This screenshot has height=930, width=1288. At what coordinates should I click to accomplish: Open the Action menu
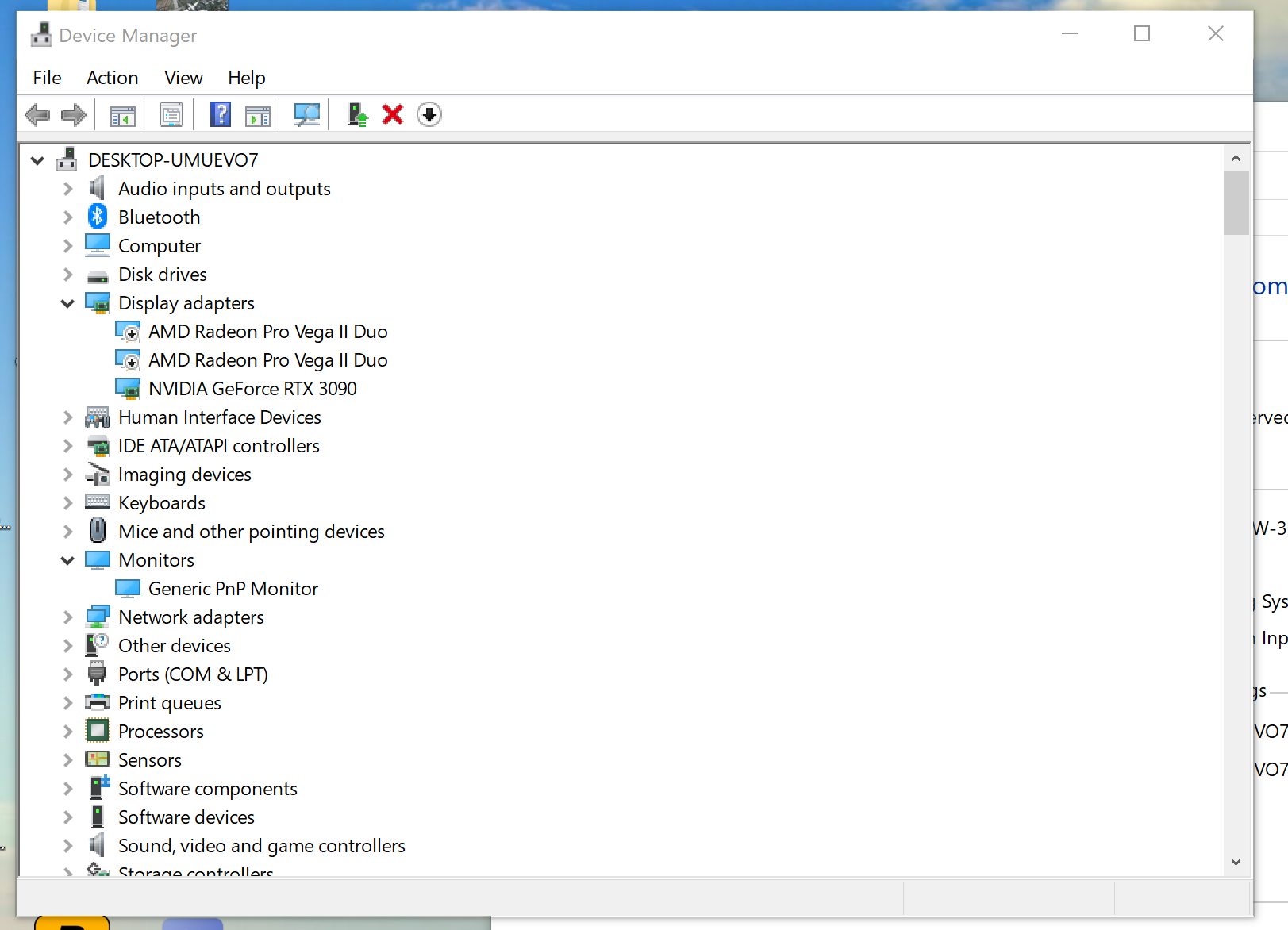113,78
